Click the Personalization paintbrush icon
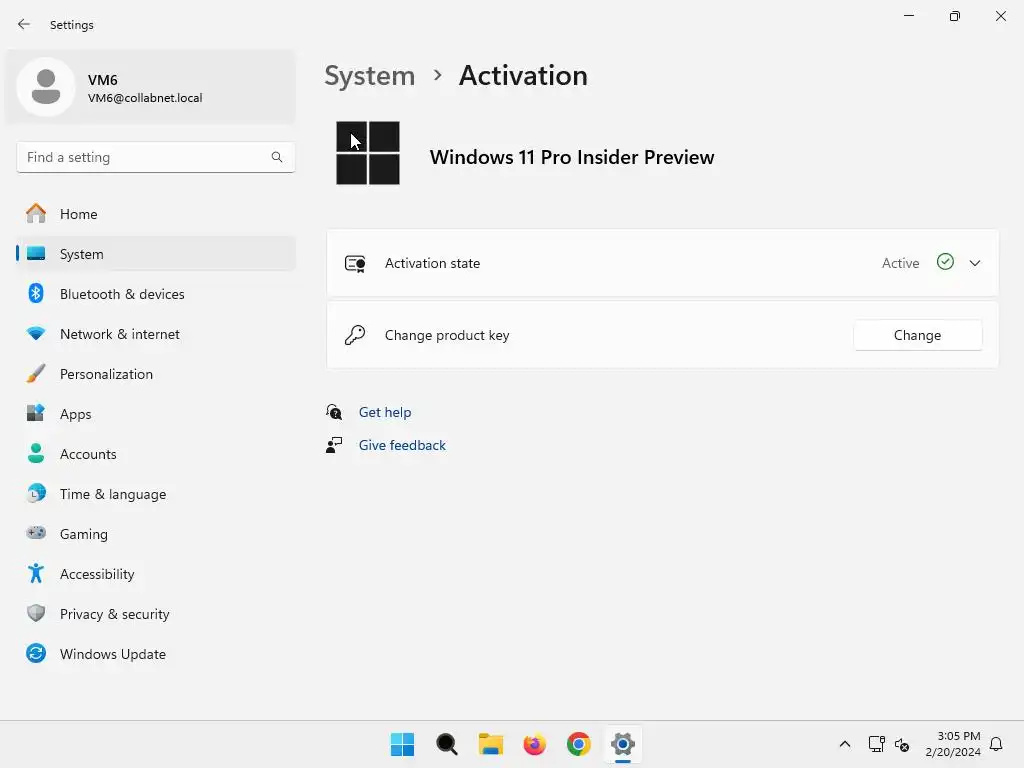This screenshot has height=768, width=1024. 36,374
